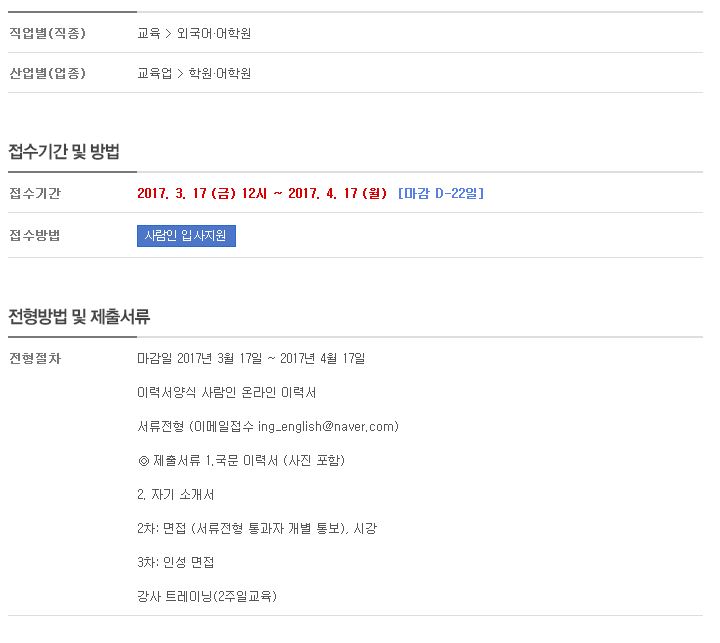This screenshot has width=720, height=643.
Task: Click the 마감 D-22일 deadline text
Action: pyautogui.click(x=441, y=193)
